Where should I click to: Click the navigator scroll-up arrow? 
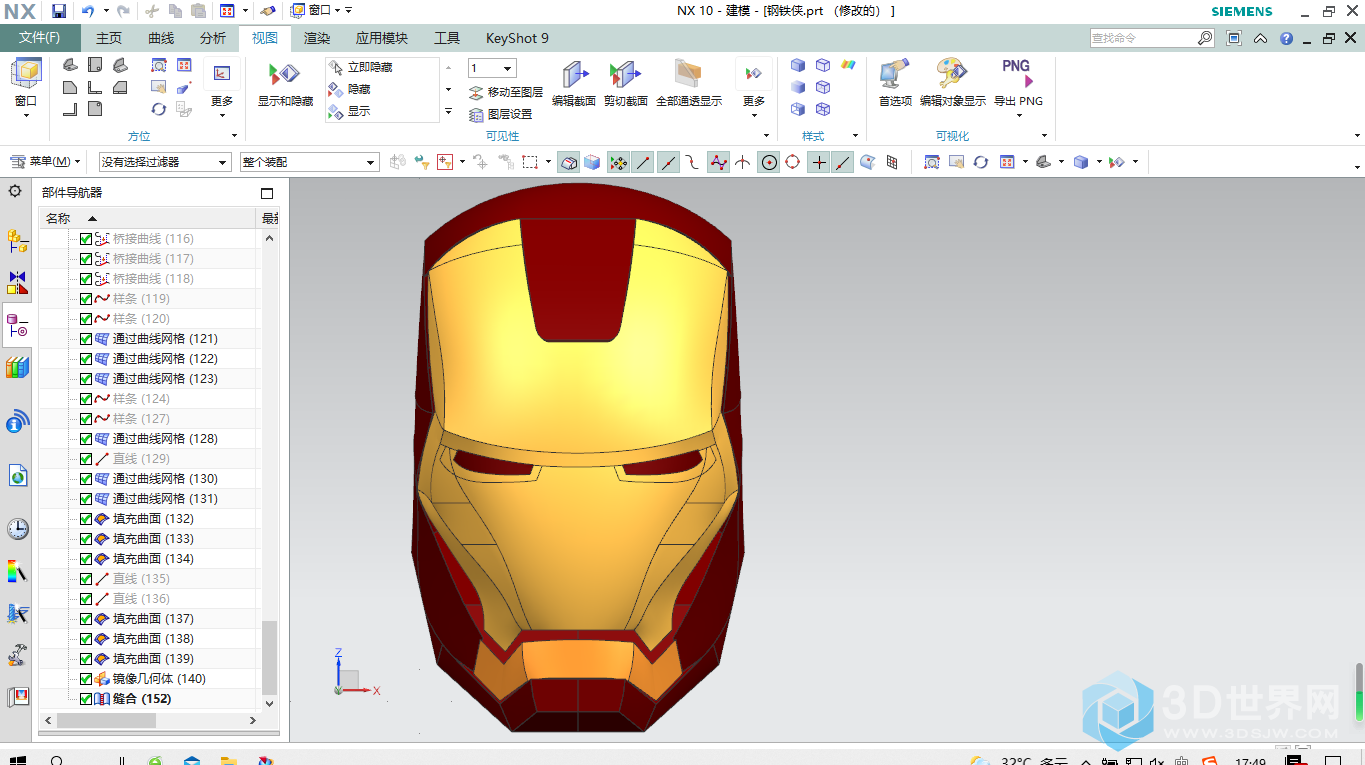tap(269, 238)
